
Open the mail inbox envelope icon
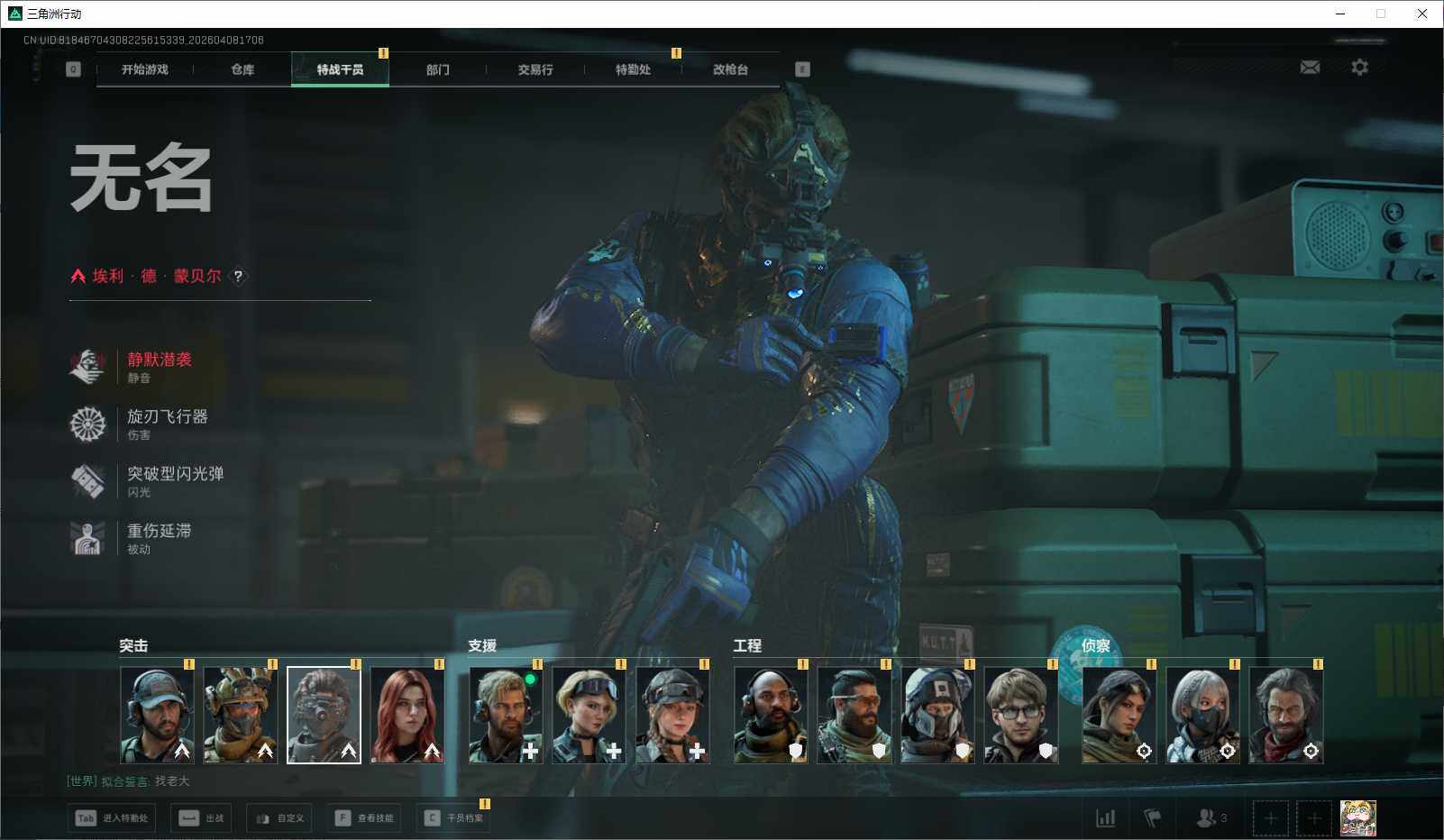tap(1310, 68)
